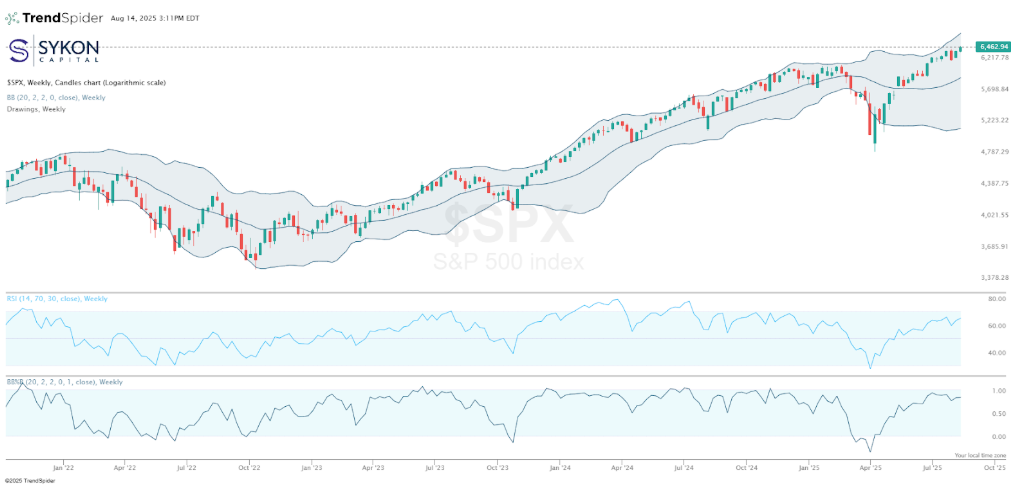Select the BB (20, 2, 2, 0, close) label
Screen dimensions: 1011x490
click(57, 97)
